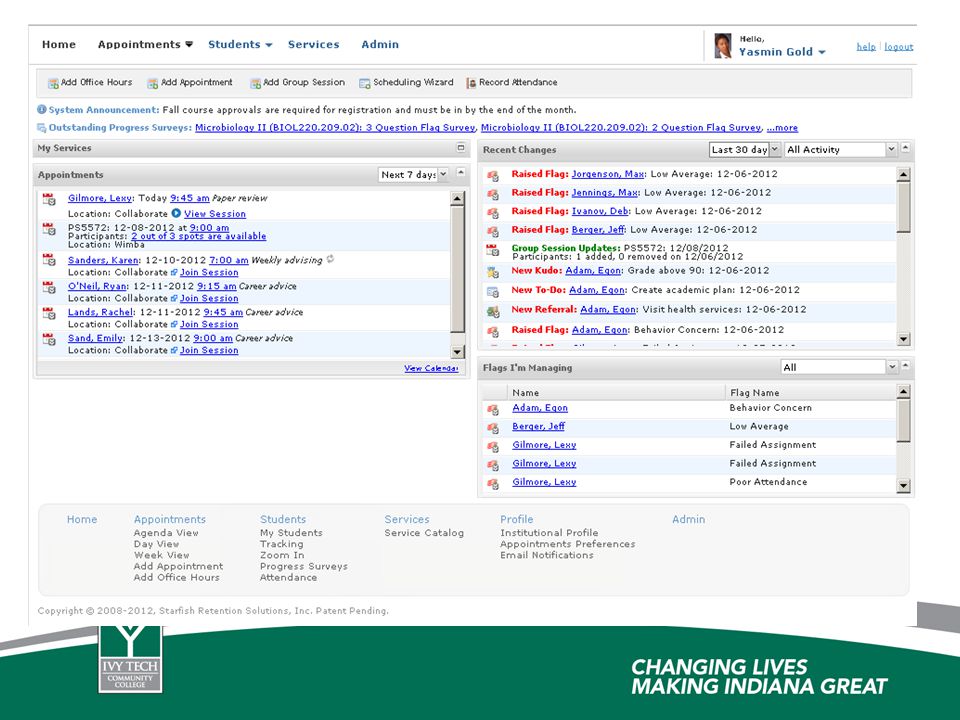960x720 pixels.
Task: Collapse the My Services panel
Action: pos(461,148)
